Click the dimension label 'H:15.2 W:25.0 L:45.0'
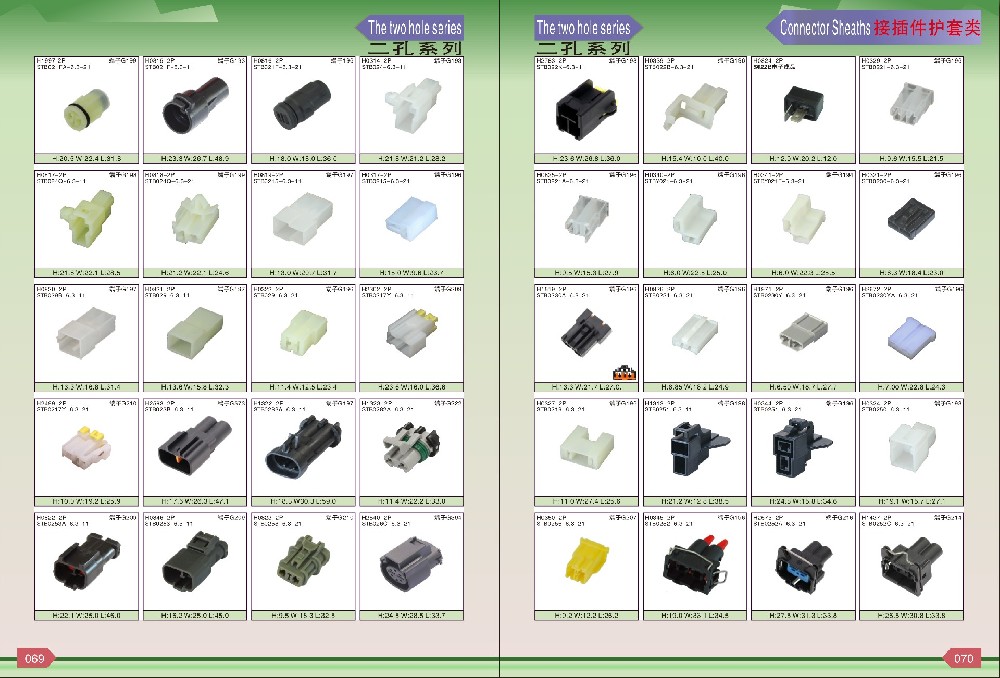The width and height of the screenshot is (1000, 678). pos(195,615)
